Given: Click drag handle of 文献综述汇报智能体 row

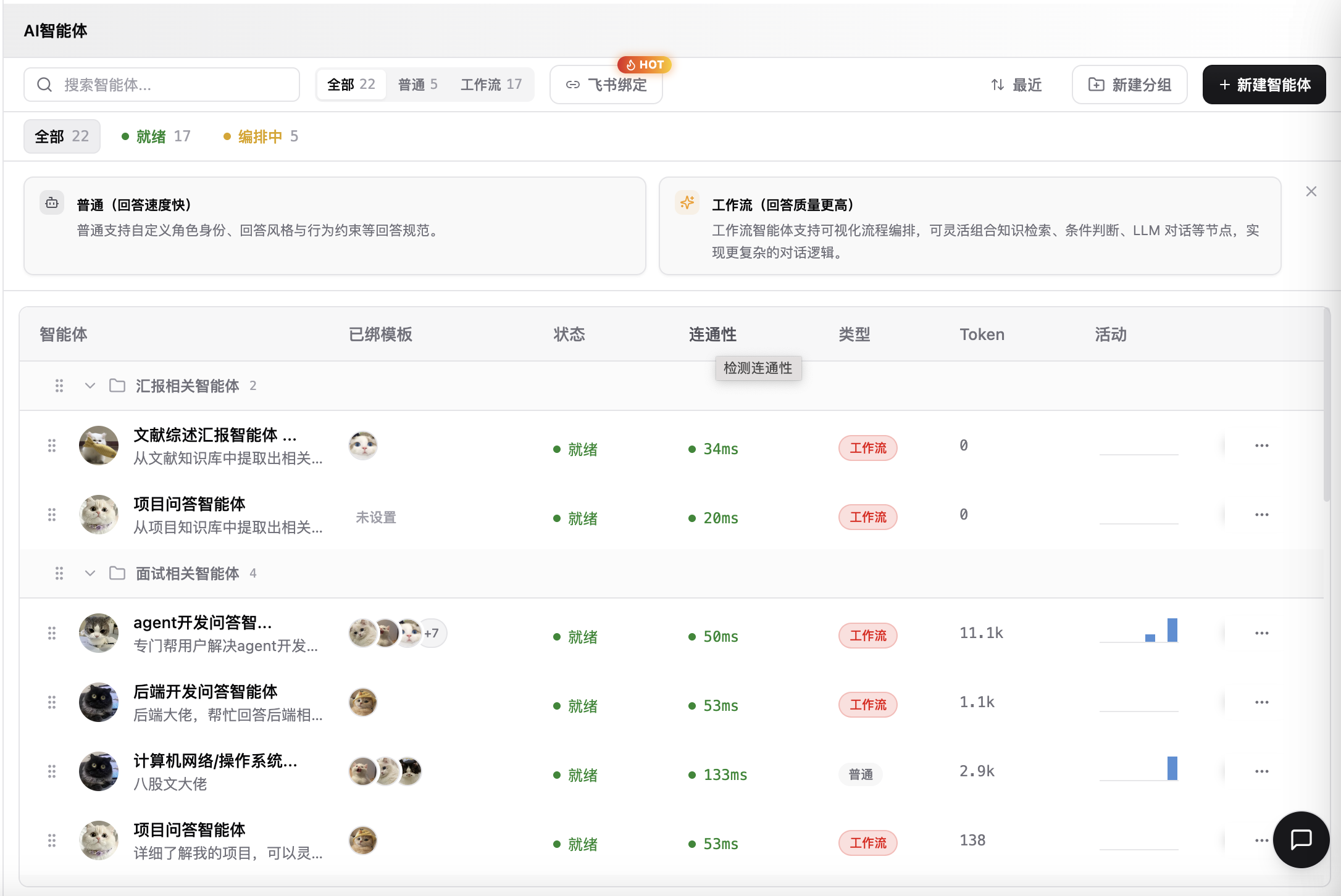Looking at the screenshot, I should click(52, 446).
